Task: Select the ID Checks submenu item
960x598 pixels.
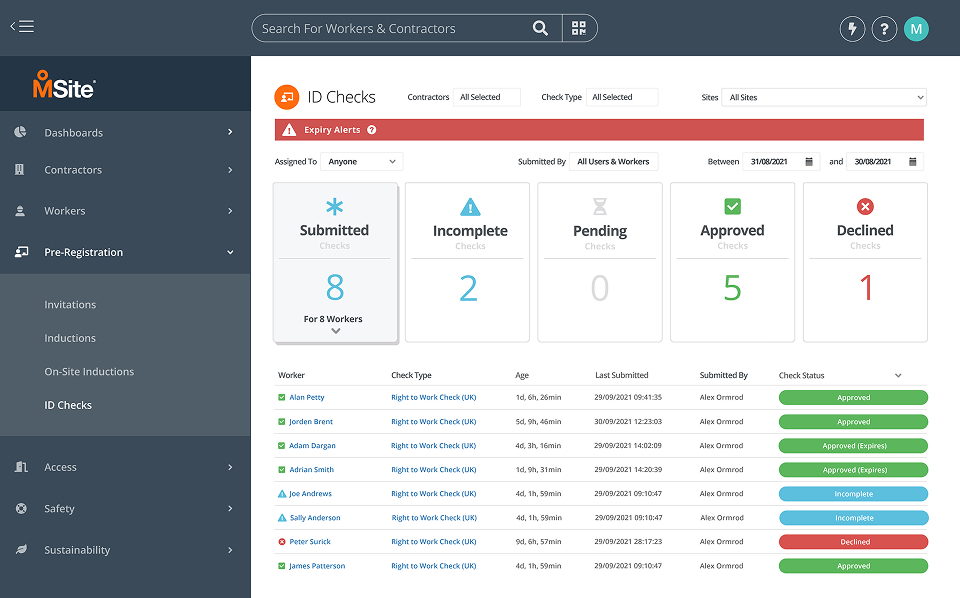Action: (68, 405)
